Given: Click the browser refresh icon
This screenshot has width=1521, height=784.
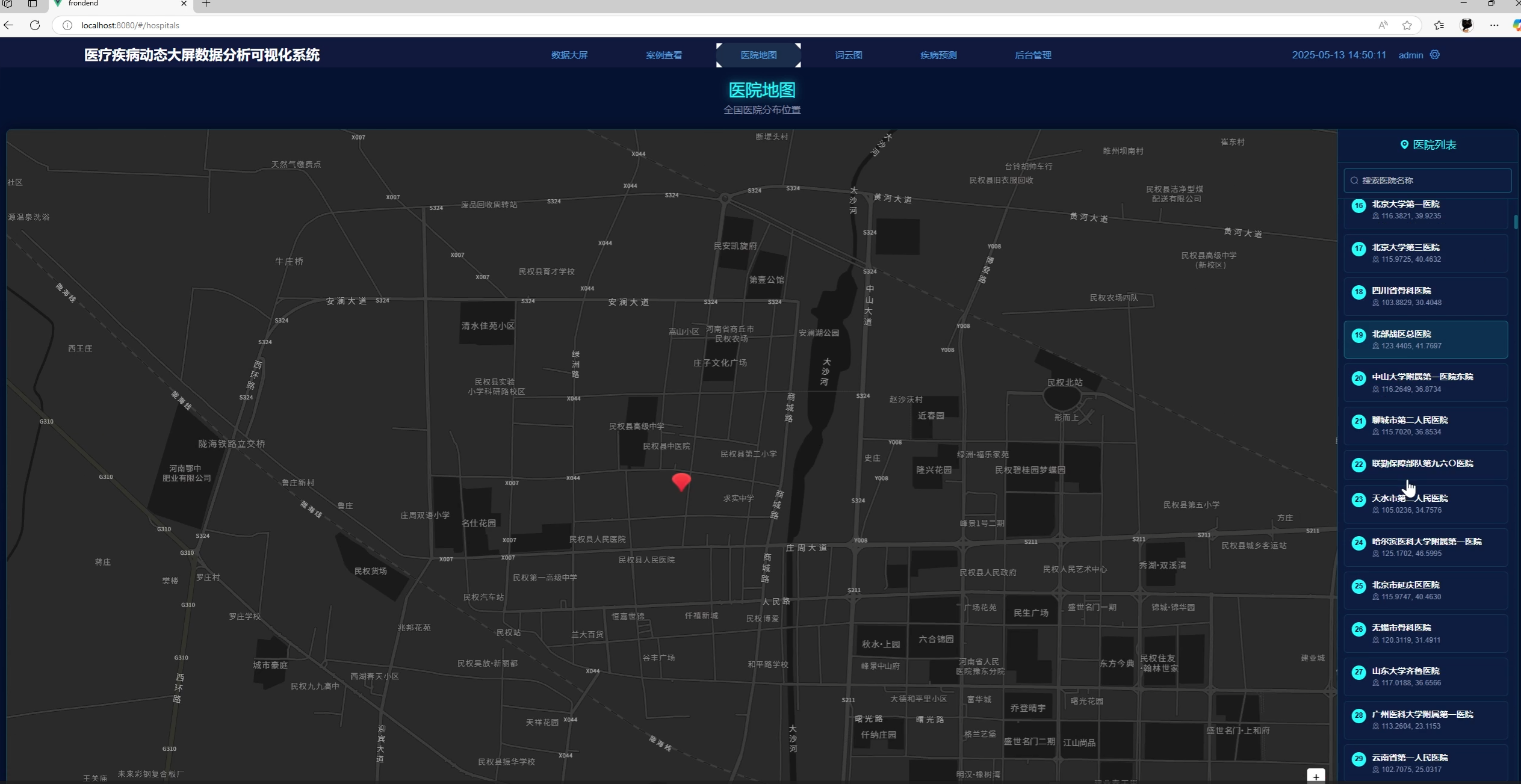Looking at the screenshot, I should (x=35, y=25).
